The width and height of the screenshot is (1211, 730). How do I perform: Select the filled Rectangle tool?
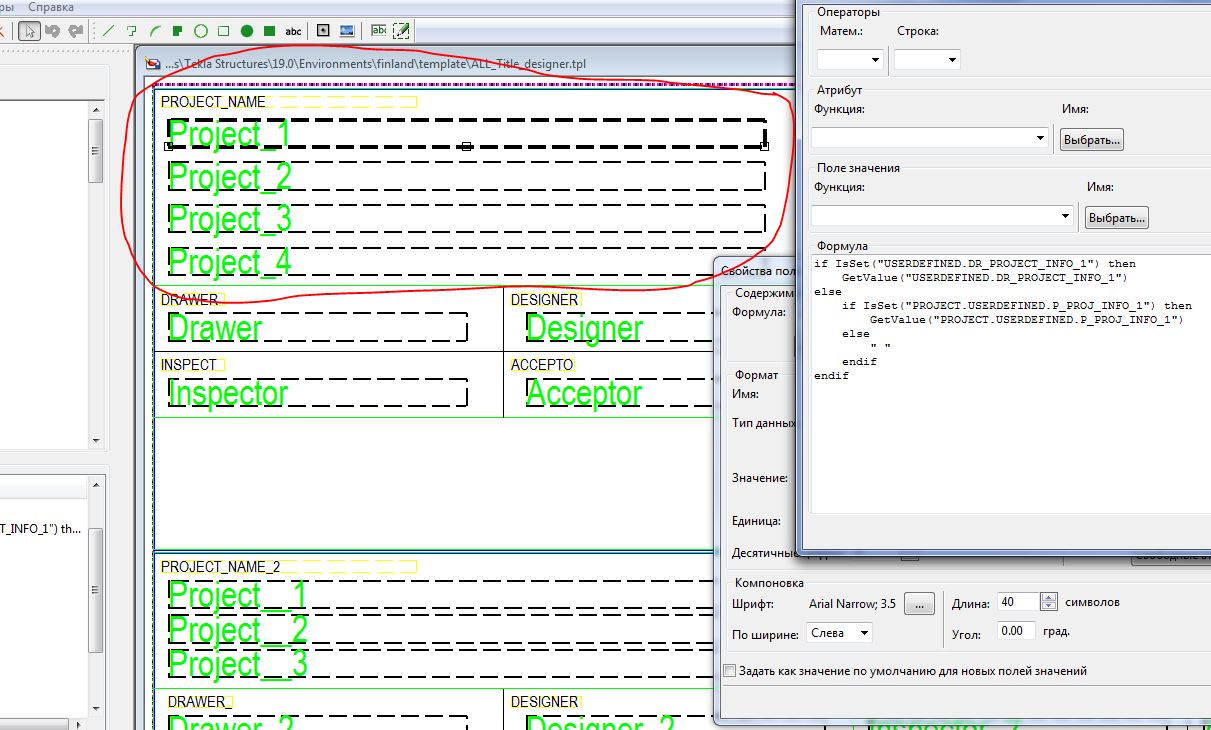click(270, 31)
